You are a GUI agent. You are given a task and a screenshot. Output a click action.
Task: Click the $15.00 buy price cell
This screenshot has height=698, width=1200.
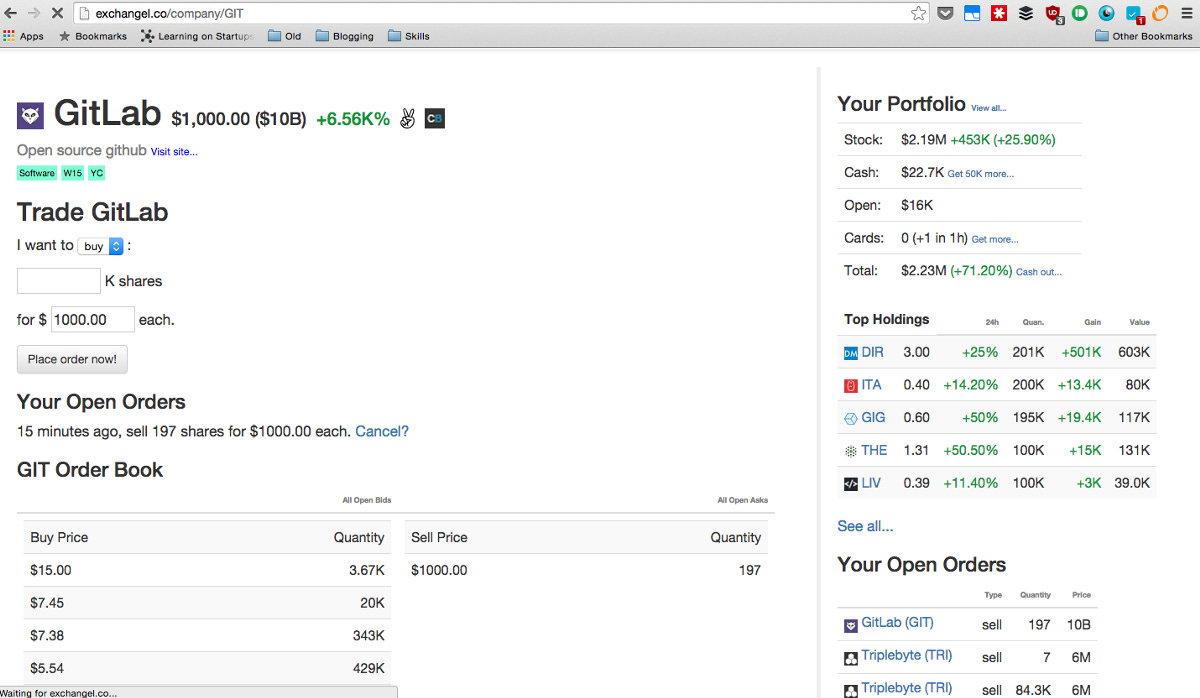tap(51, 570)
